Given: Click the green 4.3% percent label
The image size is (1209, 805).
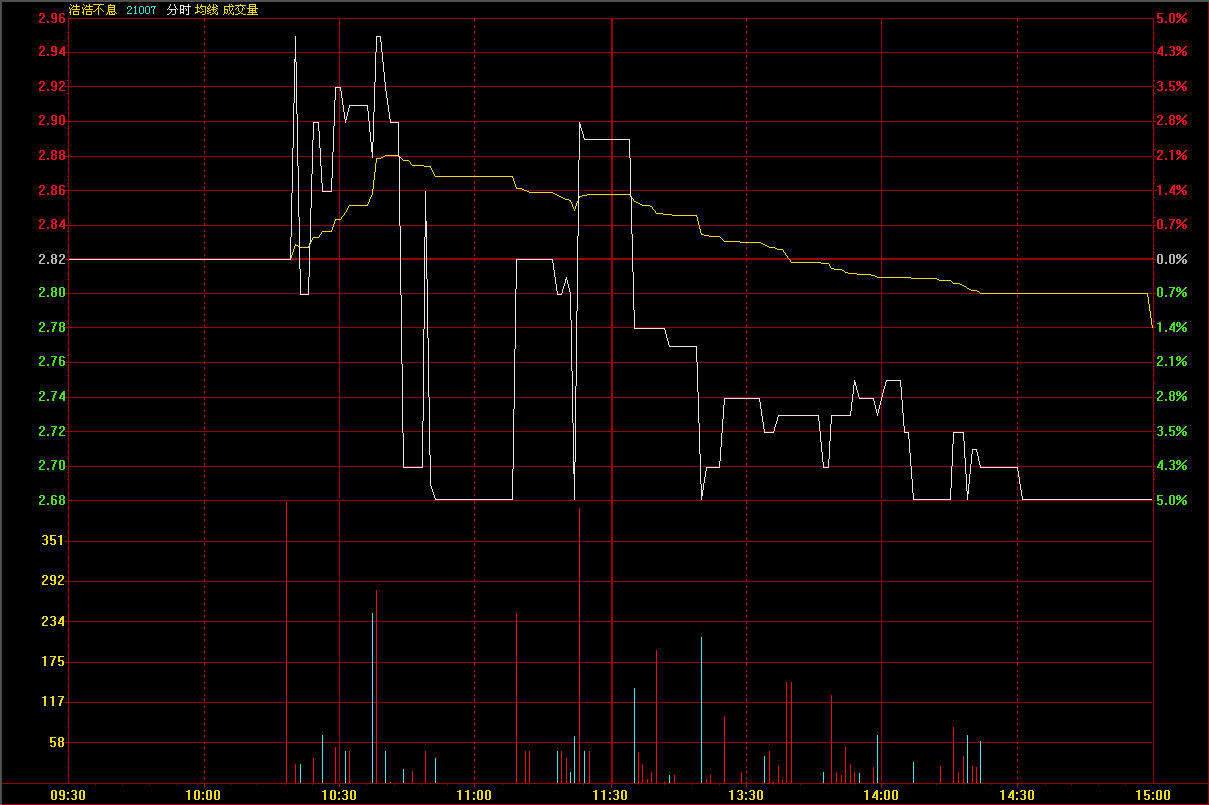Looking at the screenshot, I should pos(1171,466).
